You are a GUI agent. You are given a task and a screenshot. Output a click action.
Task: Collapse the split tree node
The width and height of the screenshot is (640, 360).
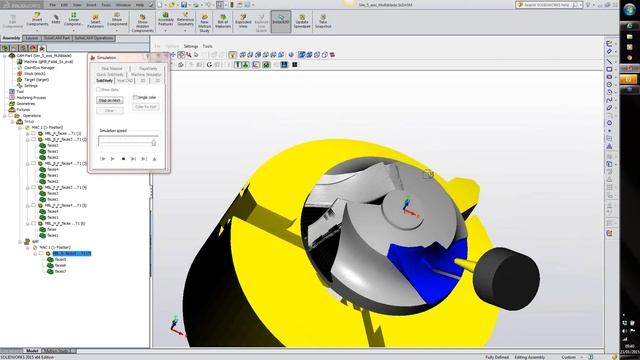point(20,242)
